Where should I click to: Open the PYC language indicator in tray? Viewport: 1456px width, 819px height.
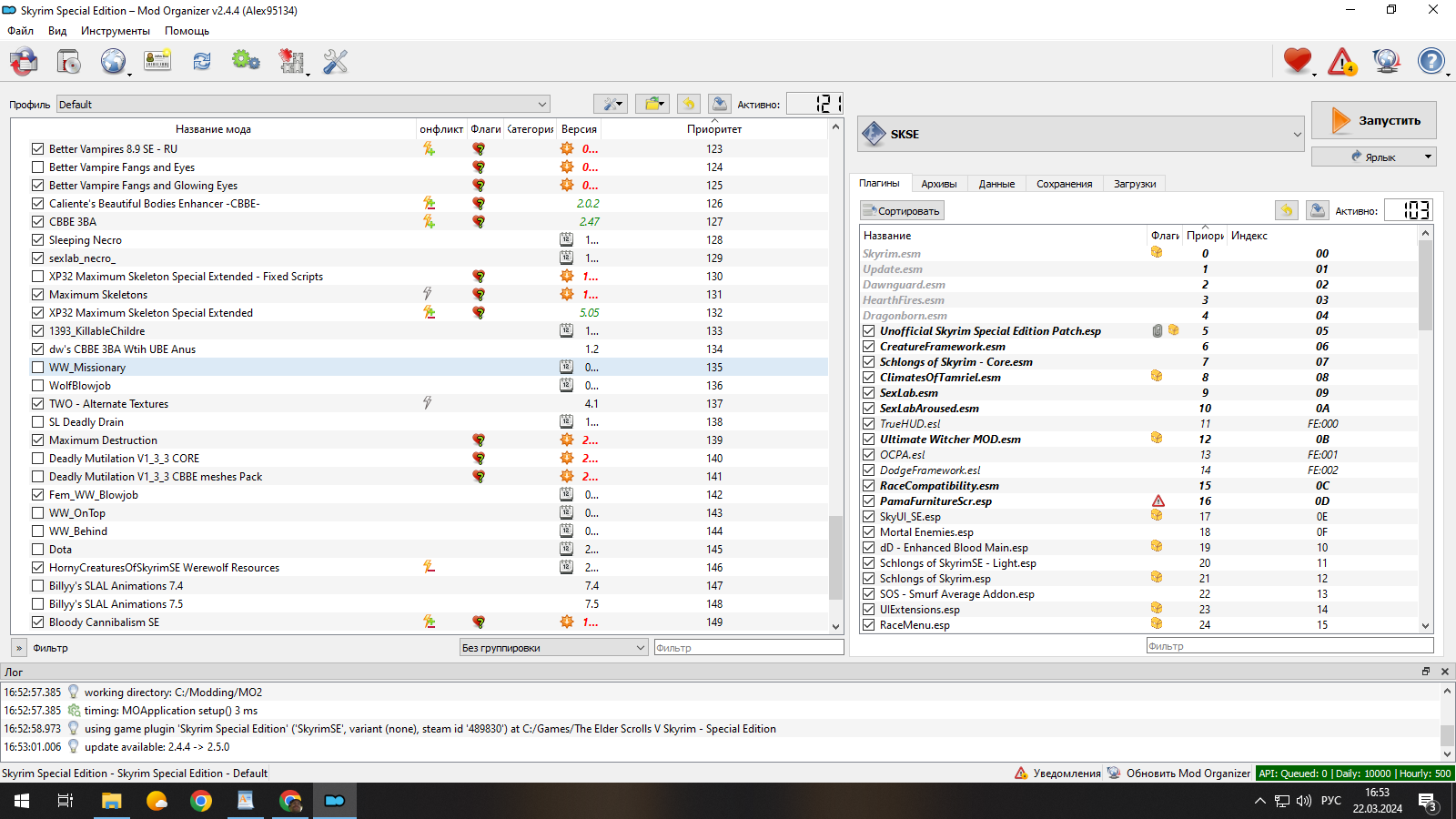click(x=1331, y=801)
